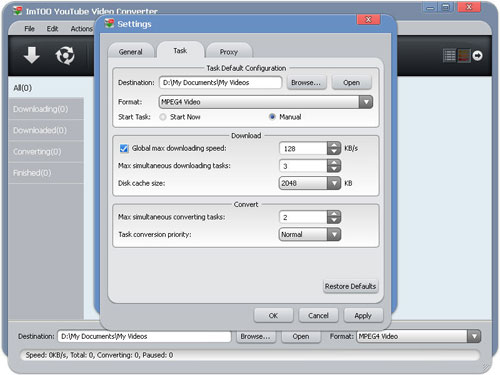Decrease global max downloading speed value
Screen dimensions: 500x375
tap(334, 152)
